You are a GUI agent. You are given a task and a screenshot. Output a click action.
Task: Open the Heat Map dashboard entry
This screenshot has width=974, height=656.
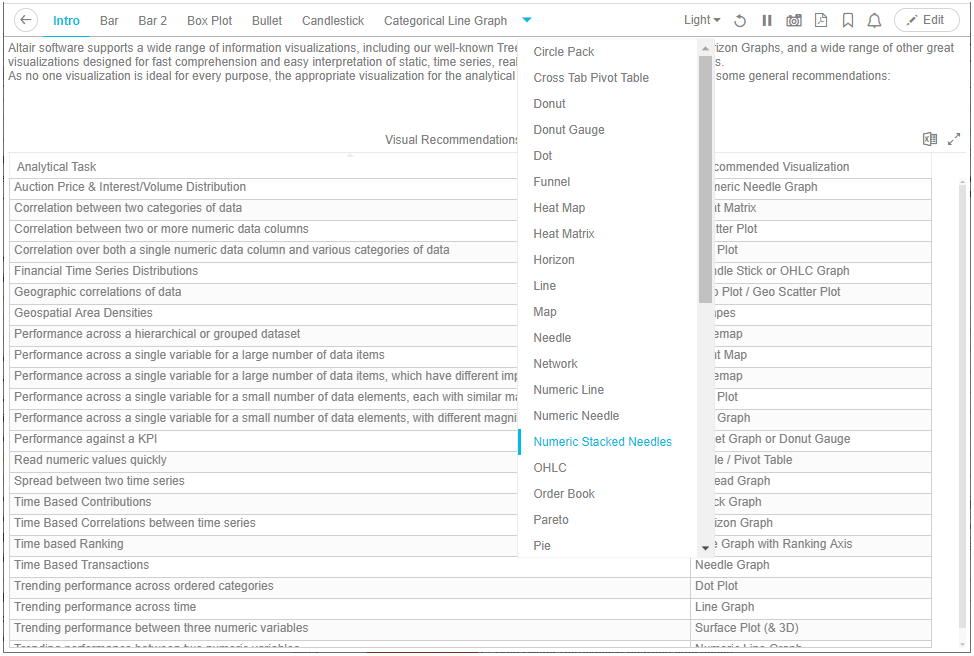(x=608, y=208)
